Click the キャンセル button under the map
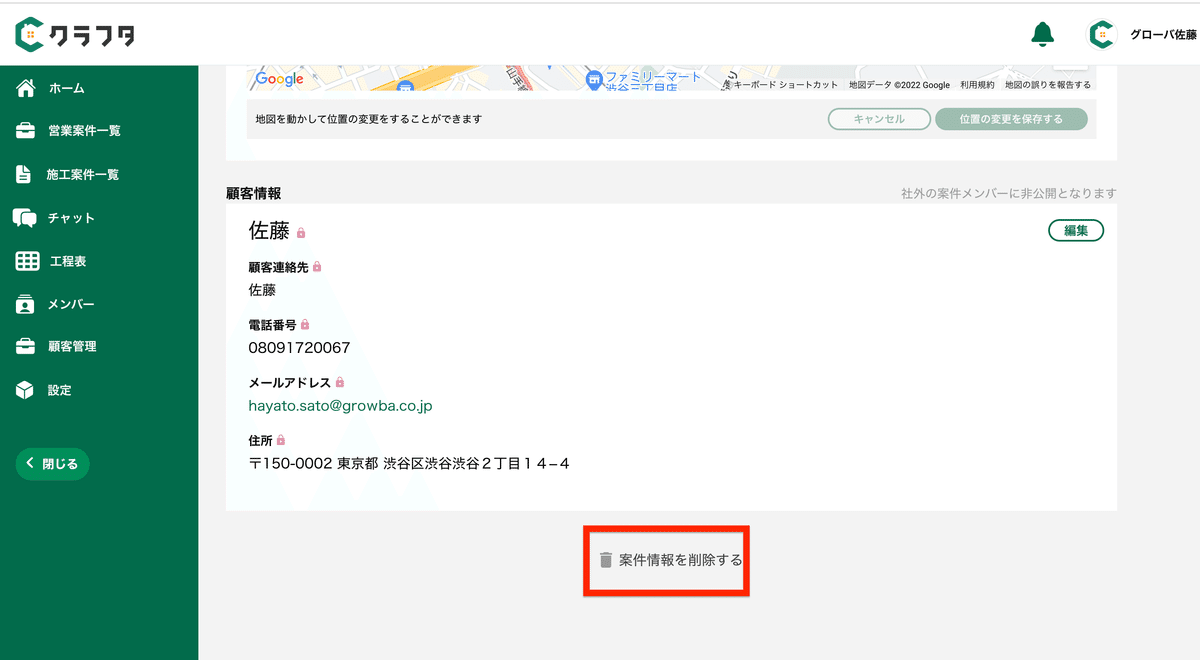Viewport: 1200px width, 660px height. [x=879, y=119]
